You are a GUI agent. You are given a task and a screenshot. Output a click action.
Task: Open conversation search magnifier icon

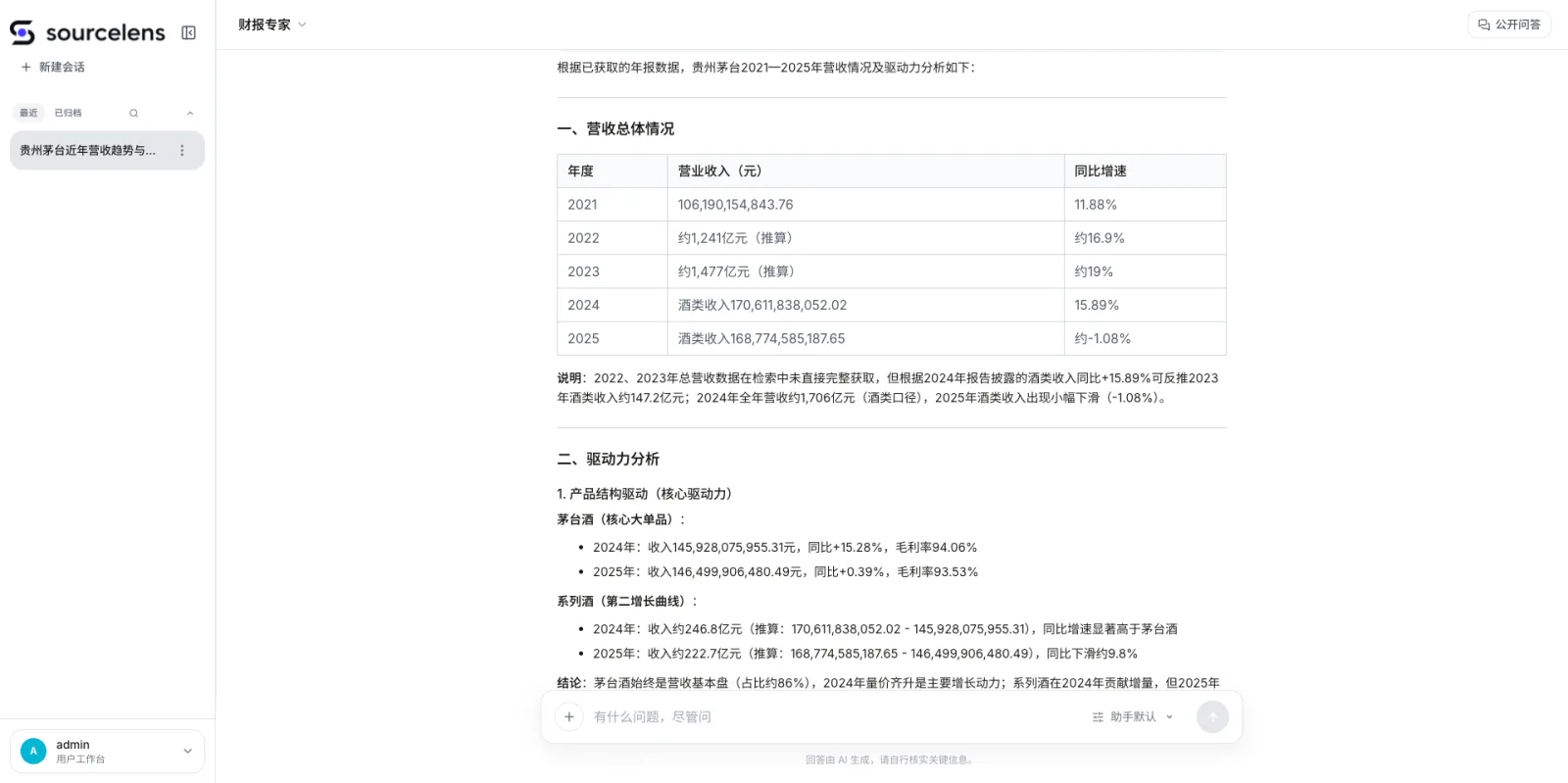click(x=134, y=113)
